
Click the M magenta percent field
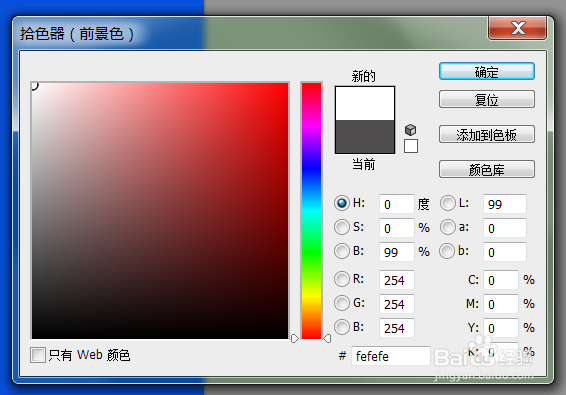pos(501,304)
